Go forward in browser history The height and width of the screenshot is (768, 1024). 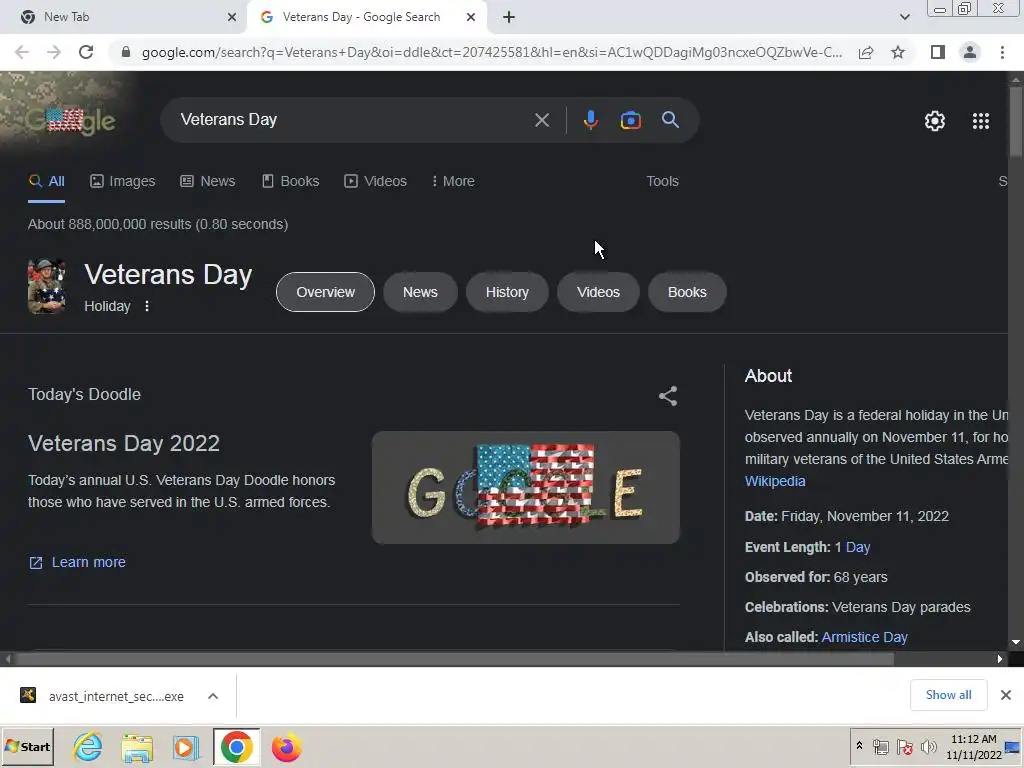point(54,52)
